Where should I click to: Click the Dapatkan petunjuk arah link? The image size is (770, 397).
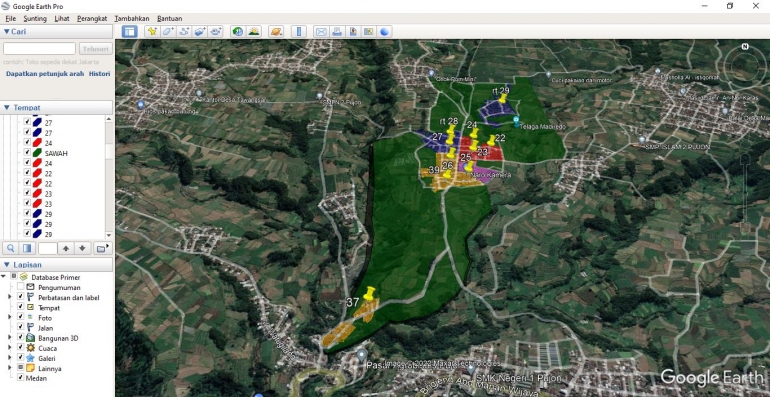[x=45, y=74]
